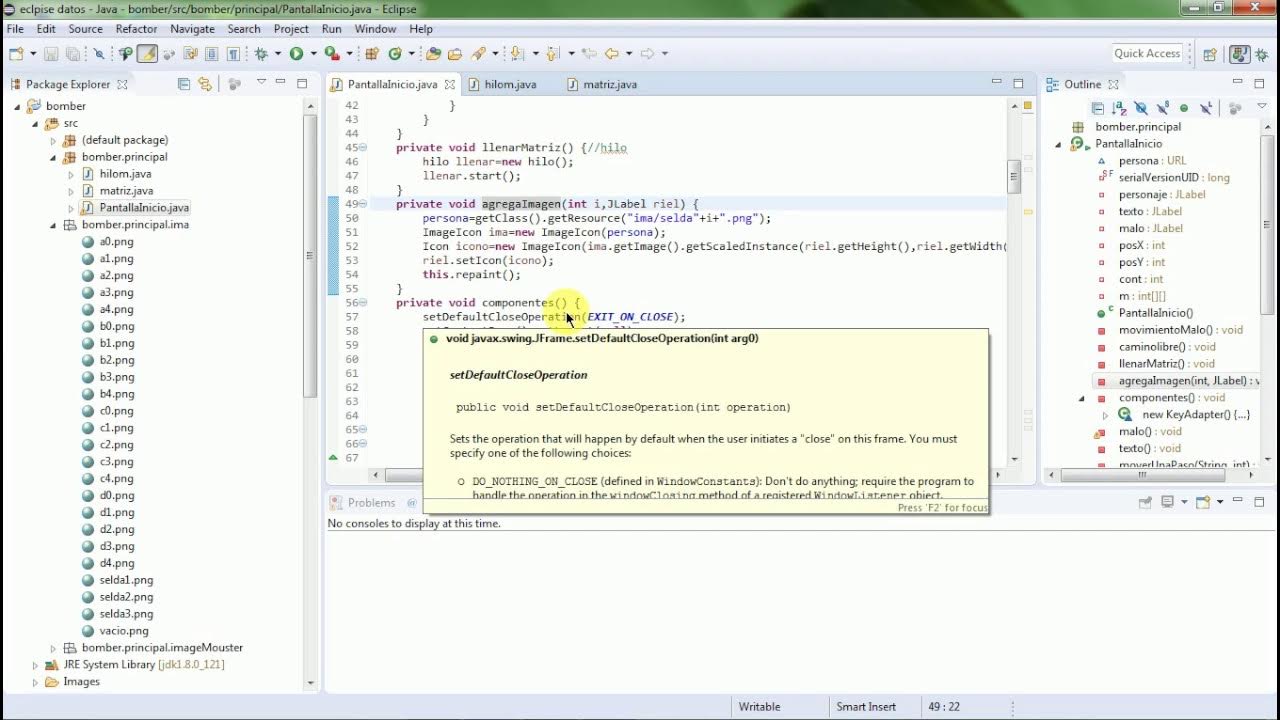The height and width of the screenshot is (720, 1280).
Task: Click the Open Task folder icon
Action: tap(454, 54)
